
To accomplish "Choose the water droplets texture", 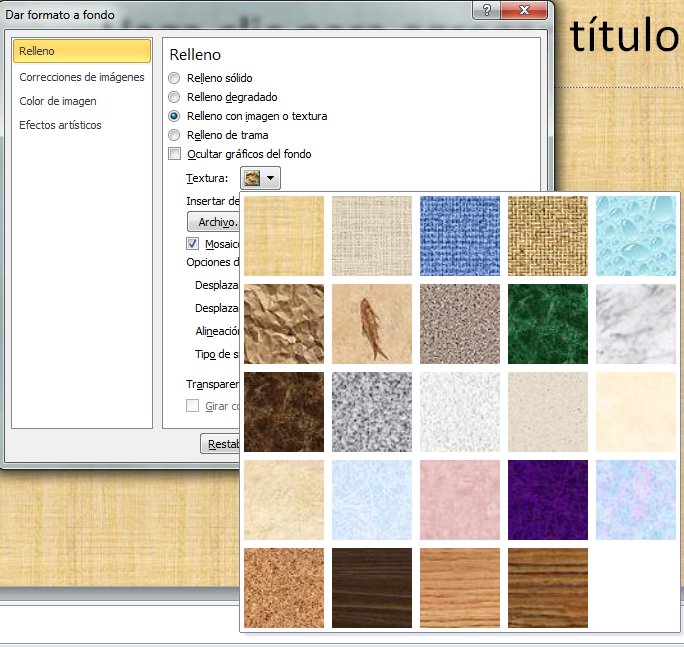I will pos(636,236).
